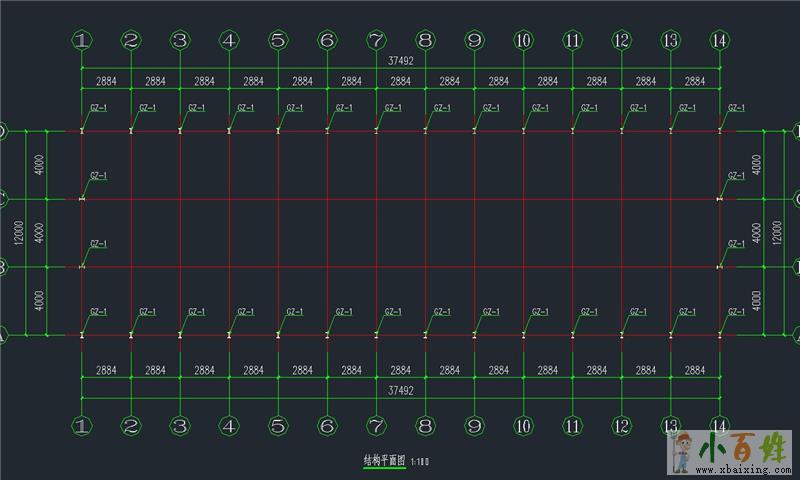This screenshot has width=800, height=480.
Task: Select axis bubble 10 in the bottom row
Action: click(x=523, y=426)
